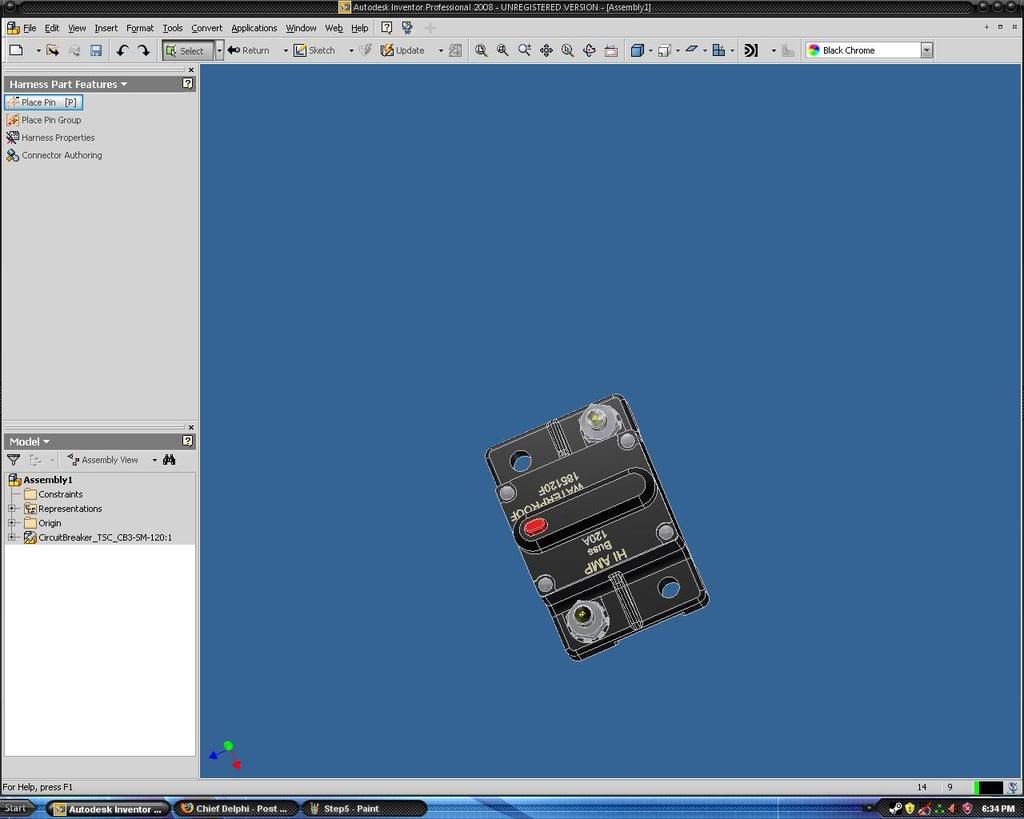
Task: Open the Shaded Display mode dropdown arrow
Action: (x=650, y=50)
